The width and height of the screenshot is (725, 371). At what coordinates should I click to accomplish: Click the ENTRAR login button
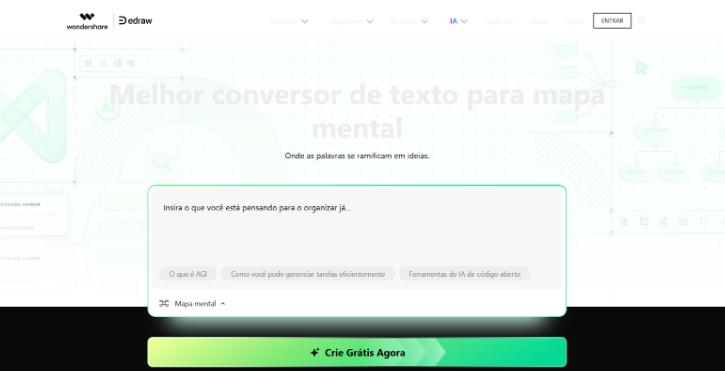(x=612, y=21)
